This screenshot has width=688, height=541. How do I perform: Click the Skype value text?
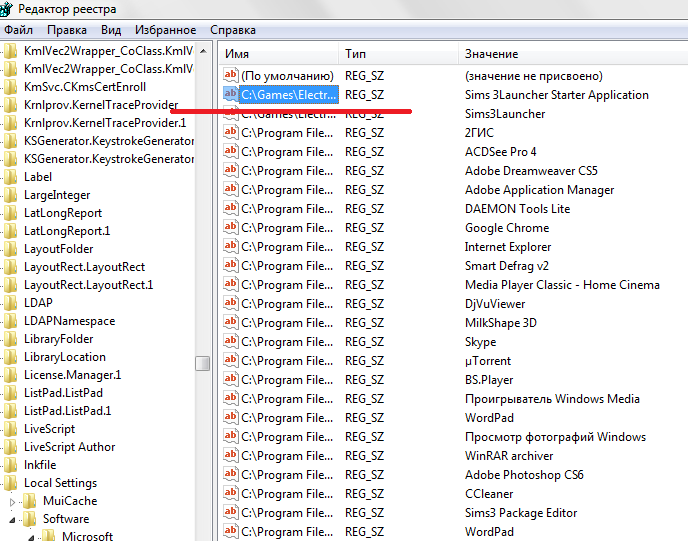pos(480,342)
